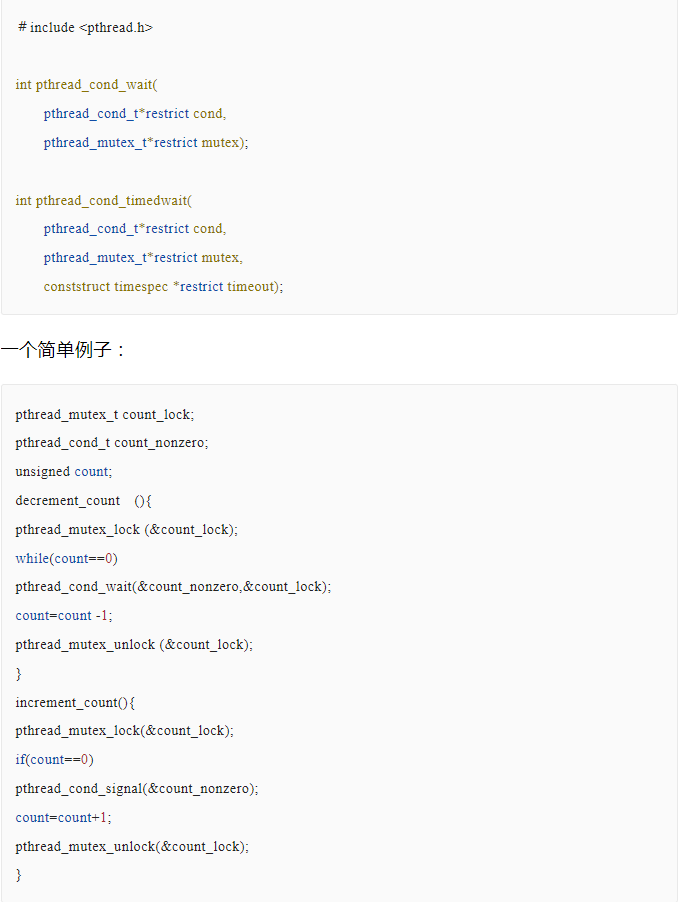Click the 'pthread_mutex_t count_lock;' line
Viewport: 678px width, 902px height.
(104, 414)
